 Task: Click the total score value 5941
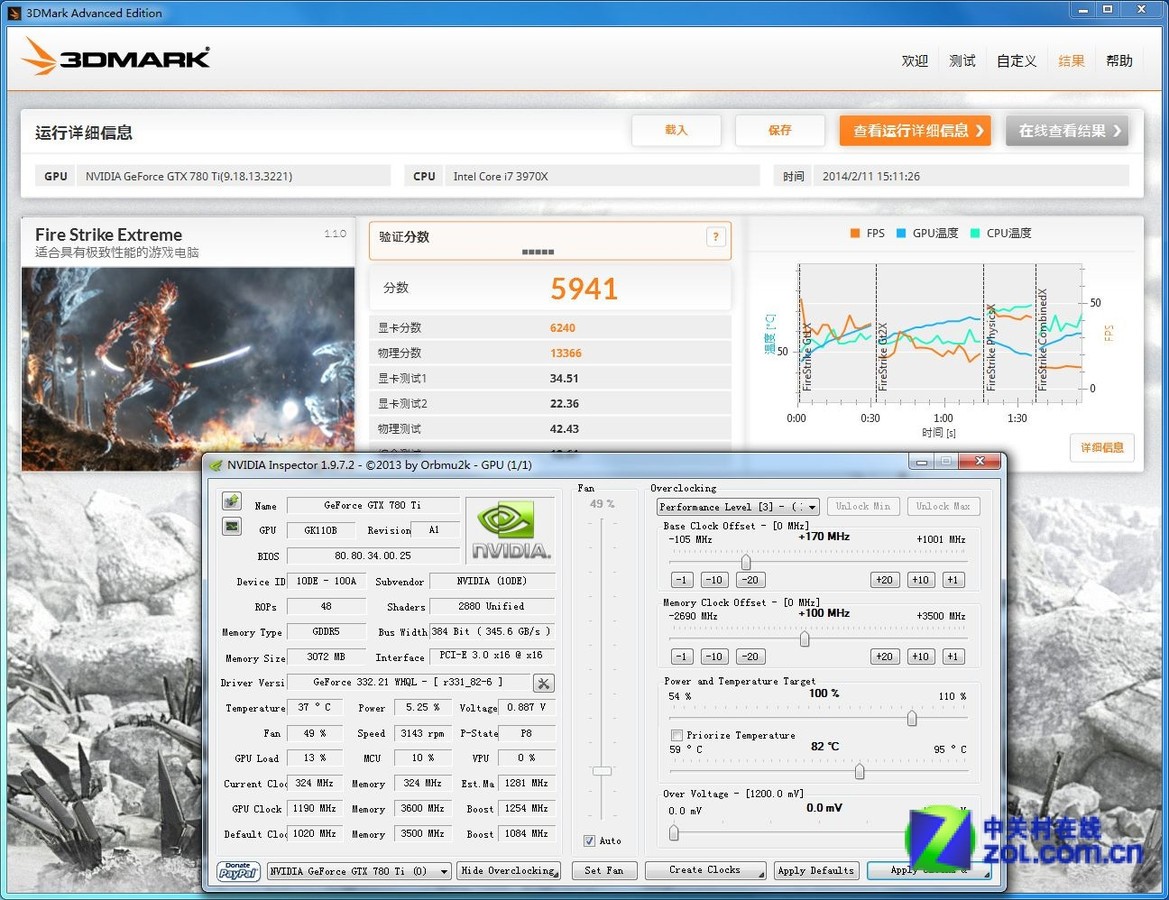coord(584,289)
